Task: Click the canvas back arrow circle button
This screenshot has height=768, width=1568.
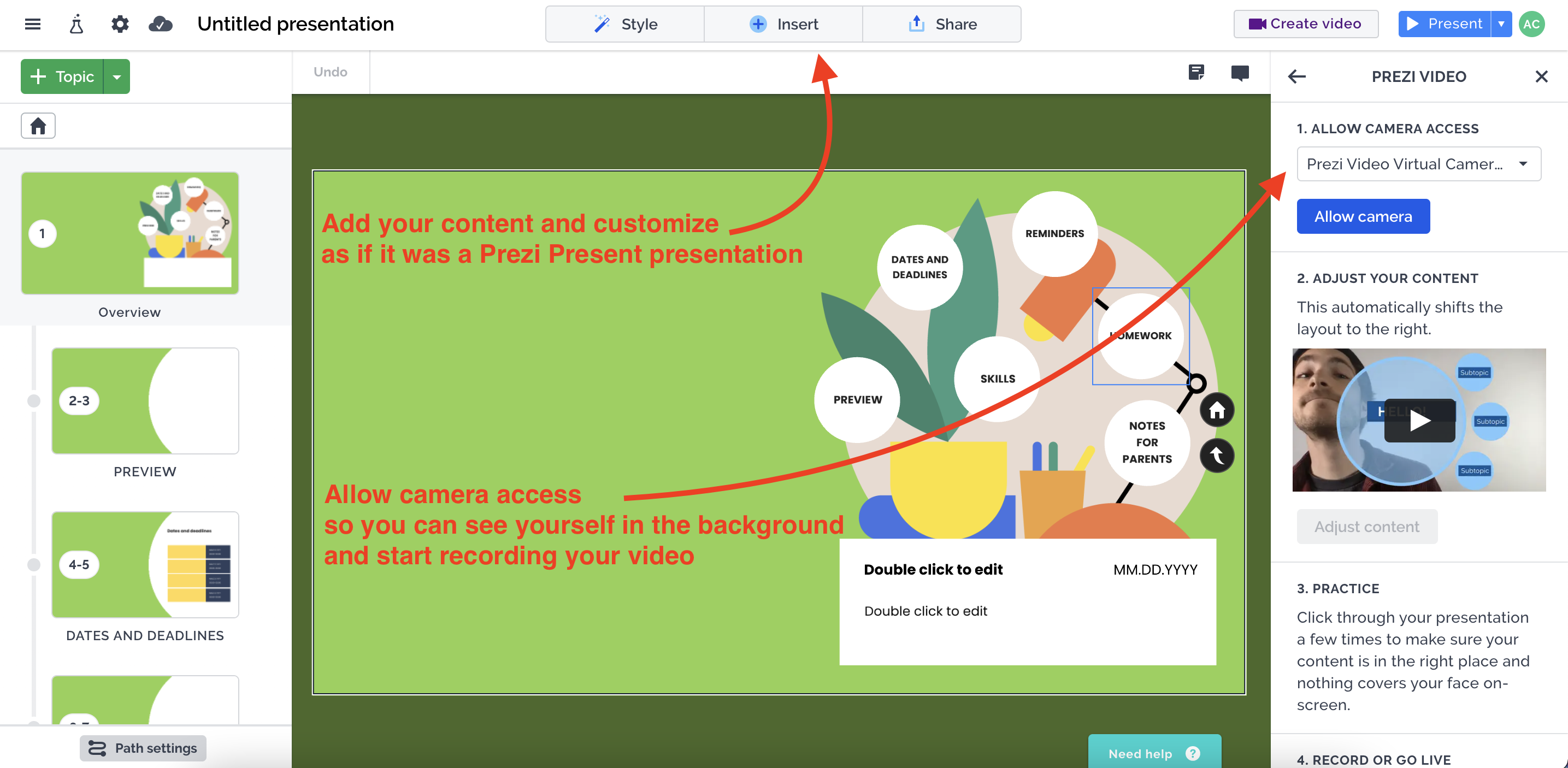Action: [x=1216, y=455]
